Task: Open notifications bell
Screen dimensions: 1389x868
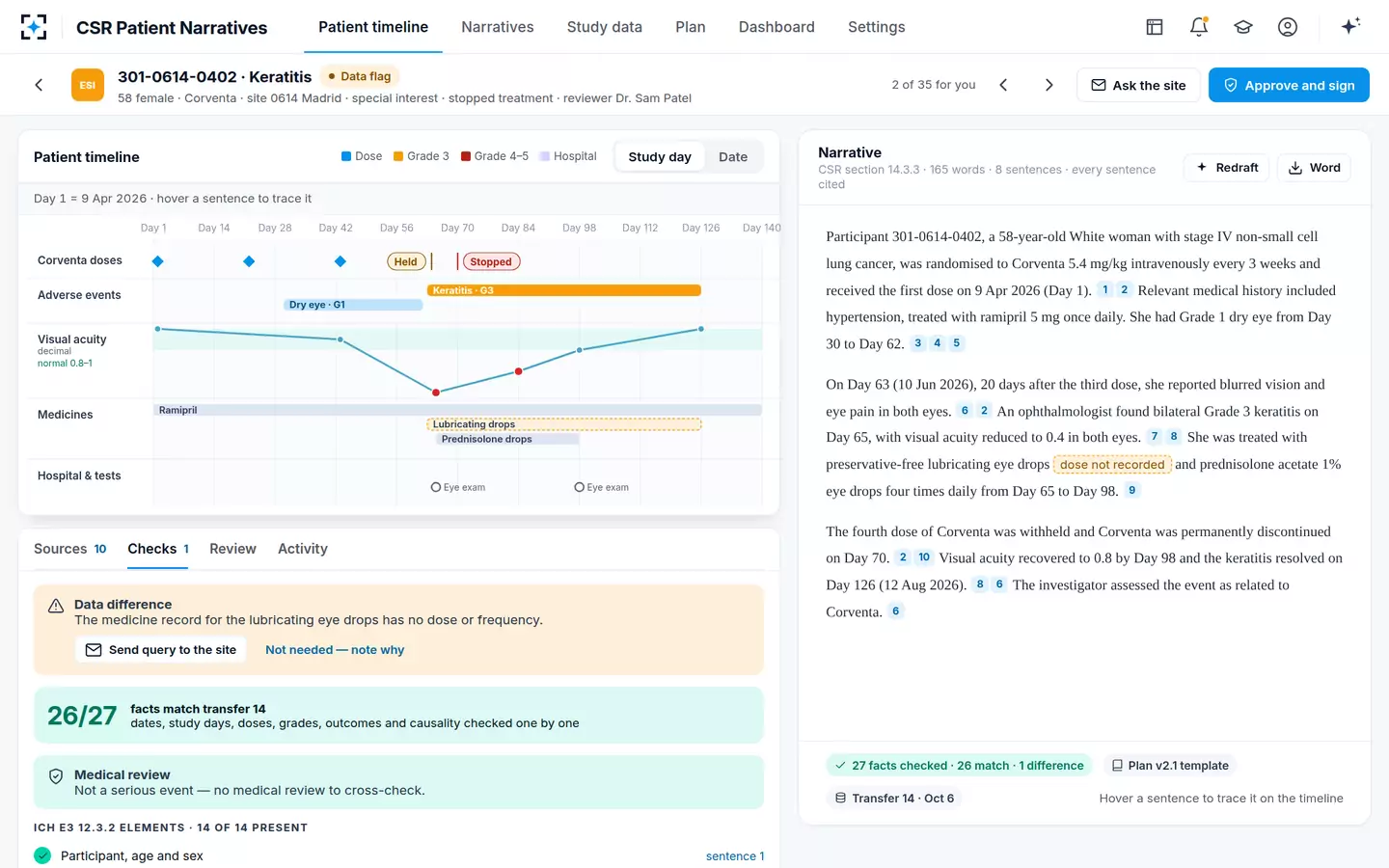Action: pyautogui.click(x=1199, y=27)
